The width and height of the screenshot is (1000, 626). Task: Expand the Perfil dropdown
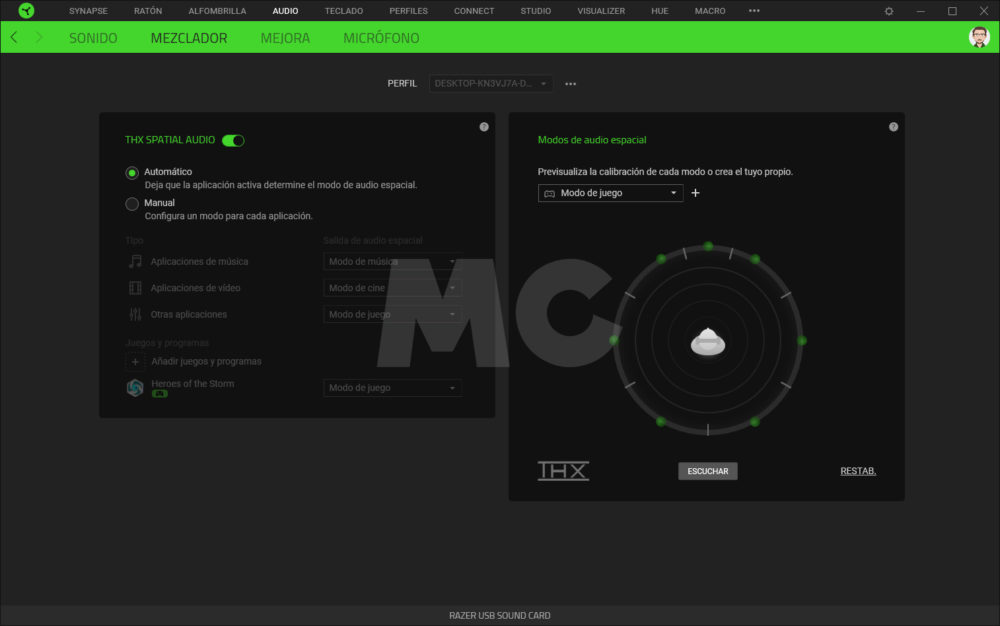[x=491, y=84]
